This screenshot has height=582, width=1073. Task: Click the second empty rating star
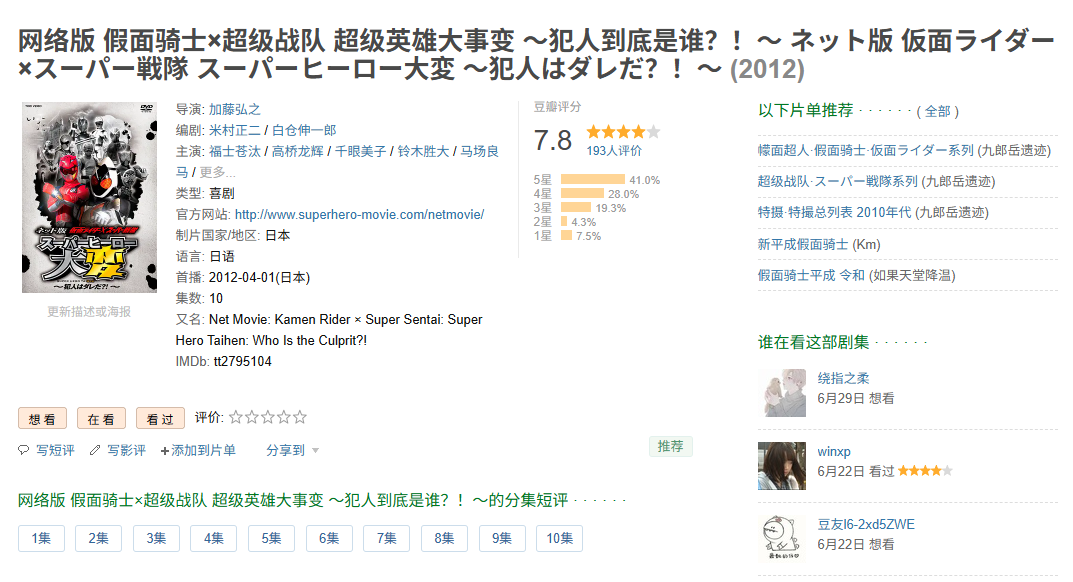[x=252, y=417]
